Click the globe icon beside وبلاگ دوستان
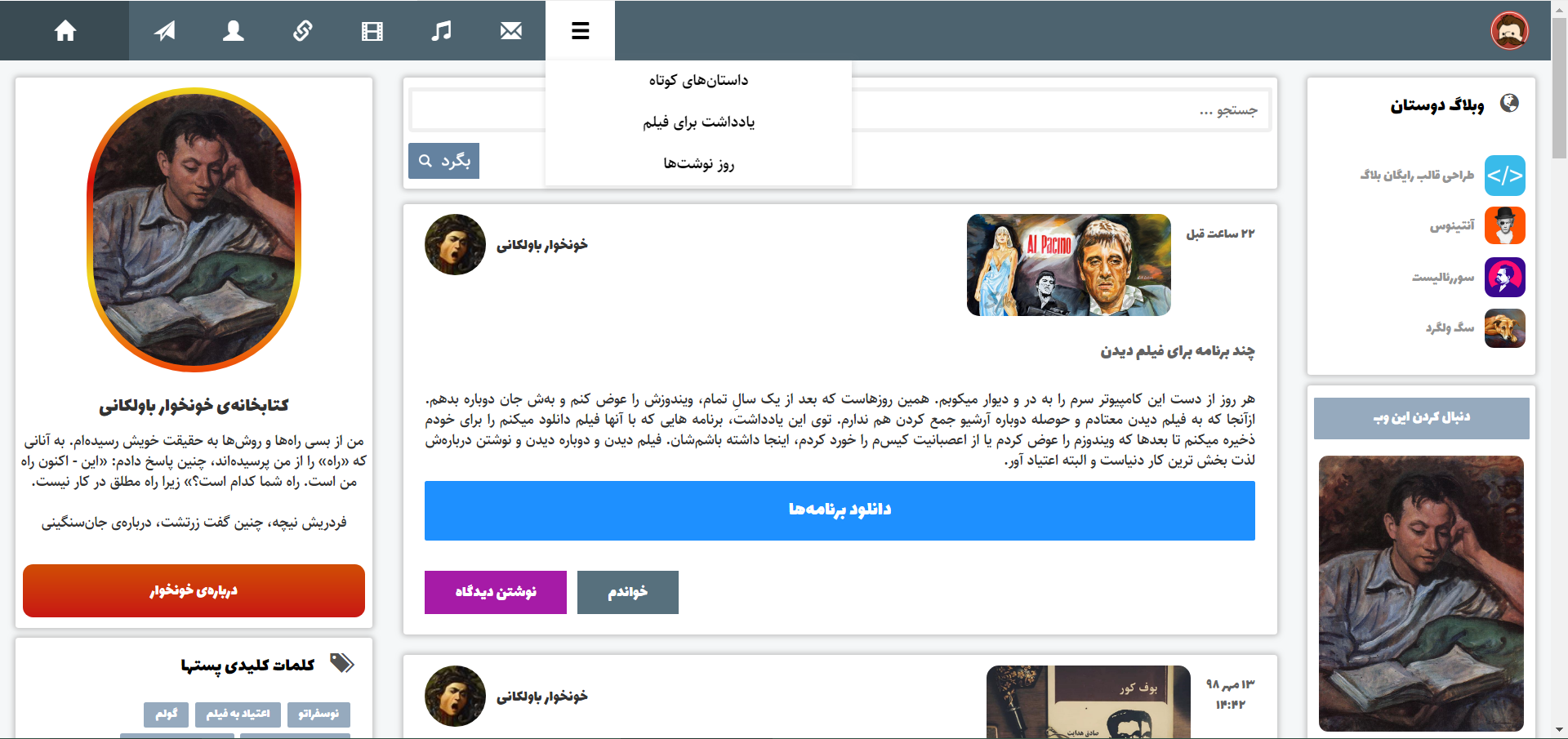 (x=1509, y=103)
